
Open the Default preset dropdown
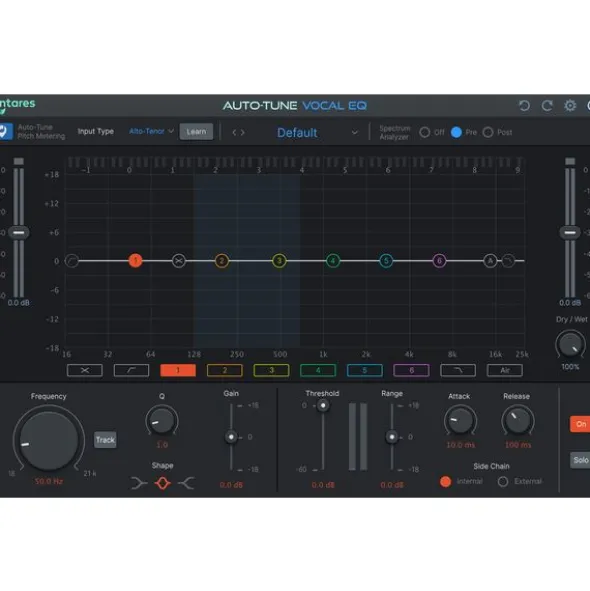coord(317,133)
